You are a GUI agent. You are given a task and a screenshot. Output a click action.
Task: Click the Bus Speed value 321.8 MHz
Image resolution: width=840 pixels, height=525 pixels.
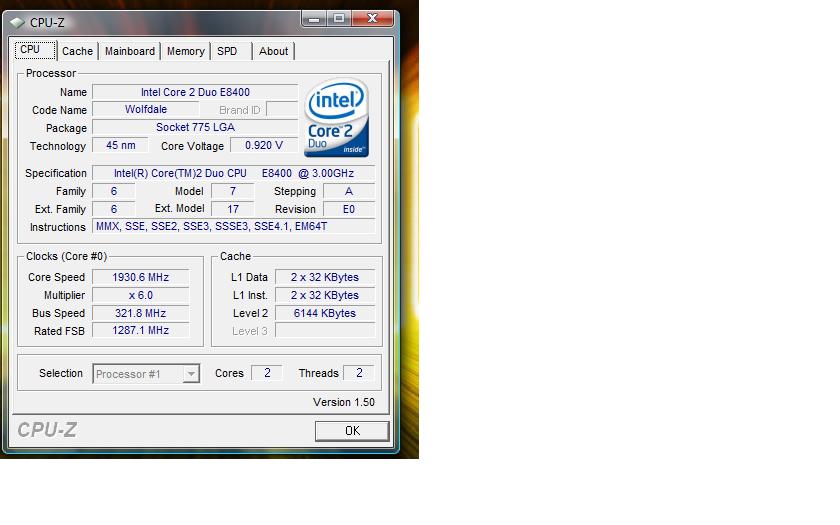click(140, 313)
